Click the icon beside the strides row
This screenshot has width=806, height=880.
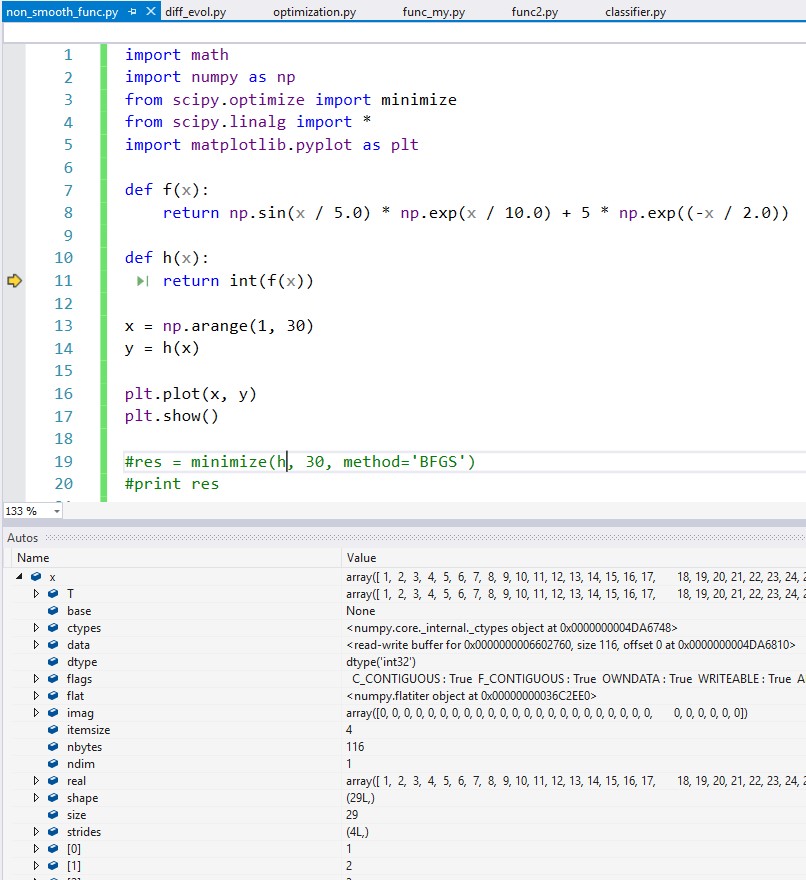[53, 831]
